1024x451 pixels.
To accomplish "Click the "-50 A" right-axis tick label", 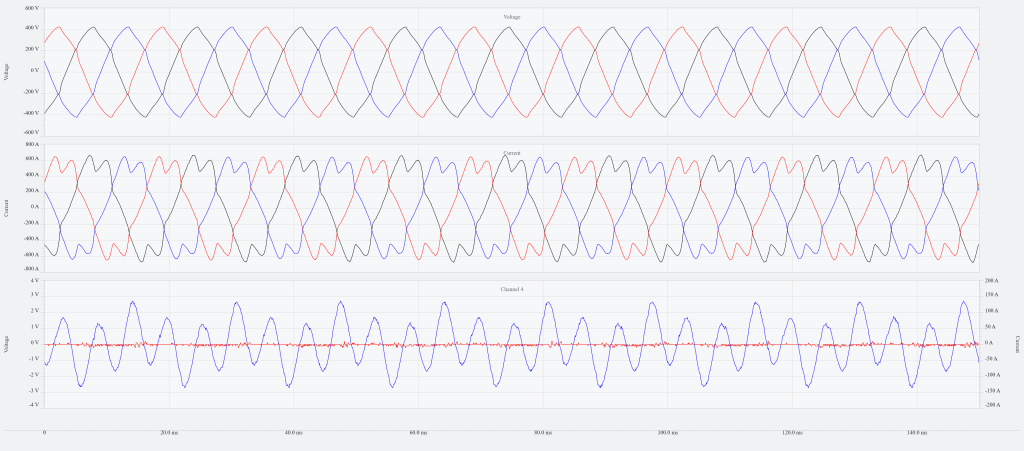I will click(x=989, y=359).
